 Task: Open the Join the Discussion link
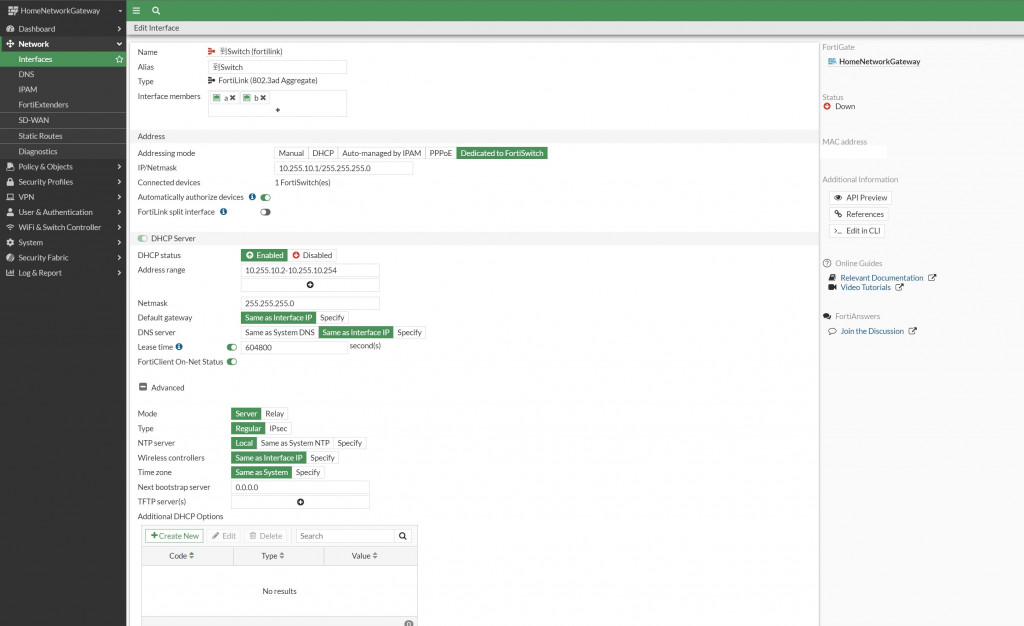(872, 331)
